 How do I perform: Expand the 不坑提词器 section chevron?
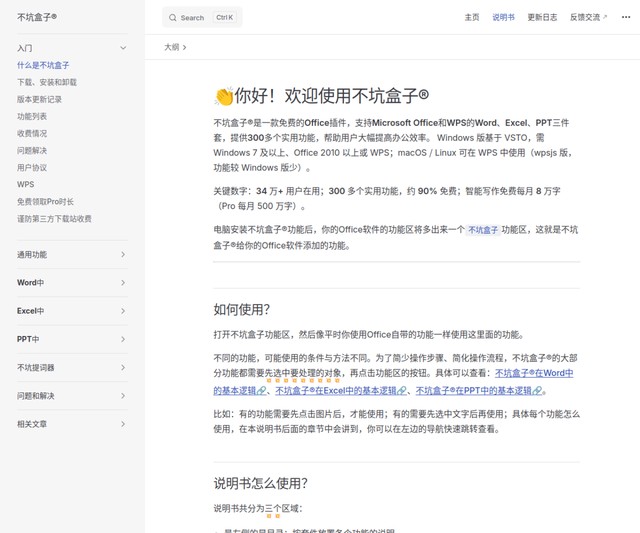point(123,368)
